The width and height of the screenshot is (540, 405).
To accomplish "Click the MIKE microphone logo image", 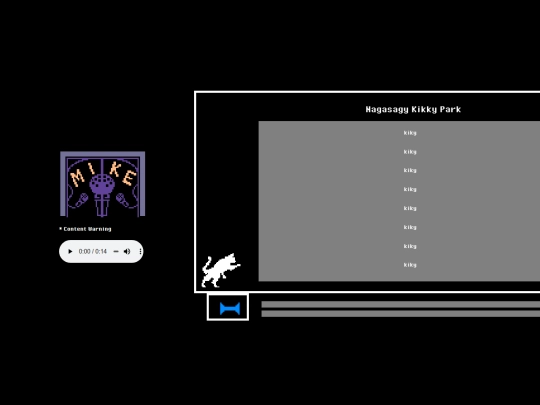I will [103, 184].
